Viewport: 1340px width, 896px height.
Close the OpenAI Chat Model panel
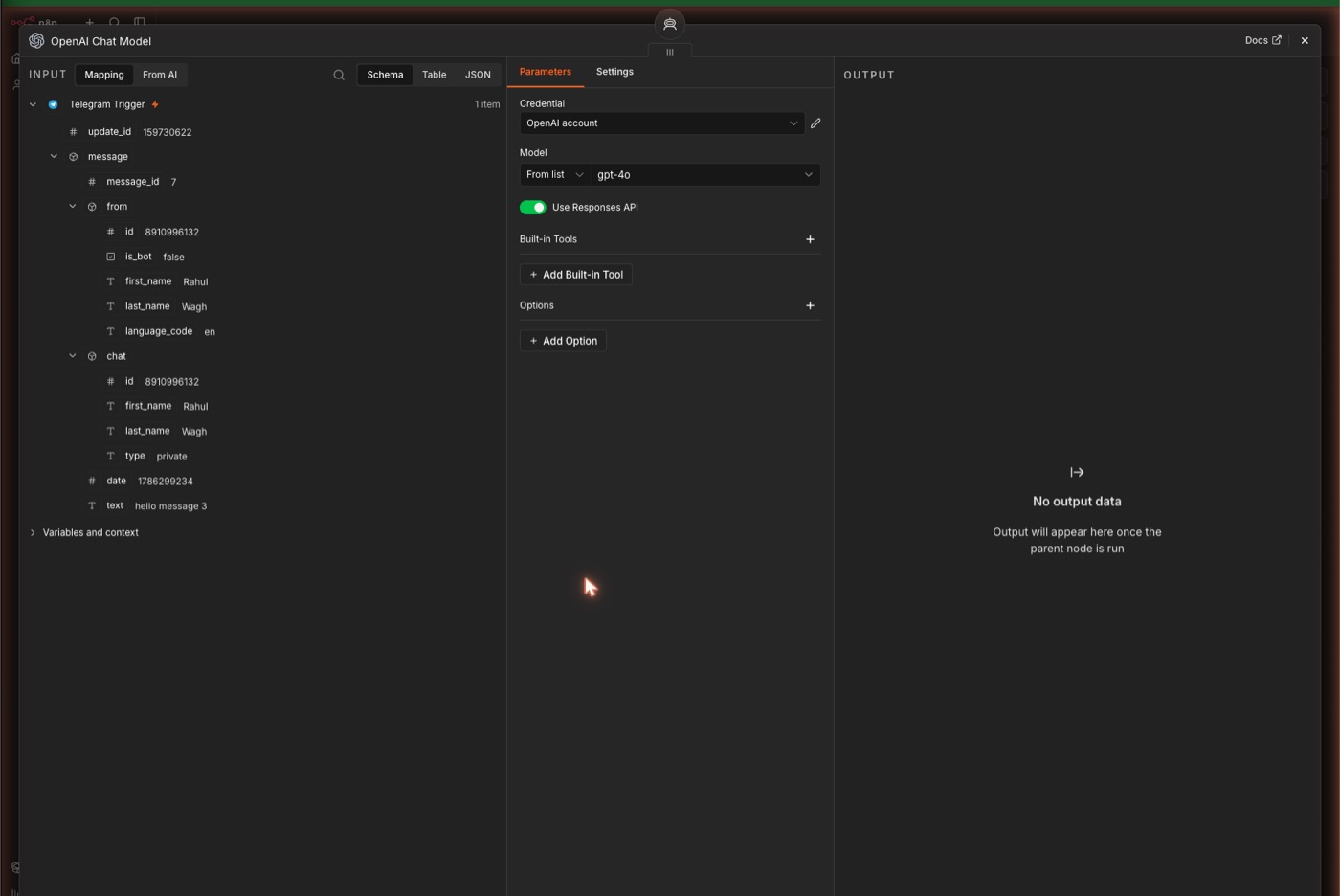(x=1305, y=41)
